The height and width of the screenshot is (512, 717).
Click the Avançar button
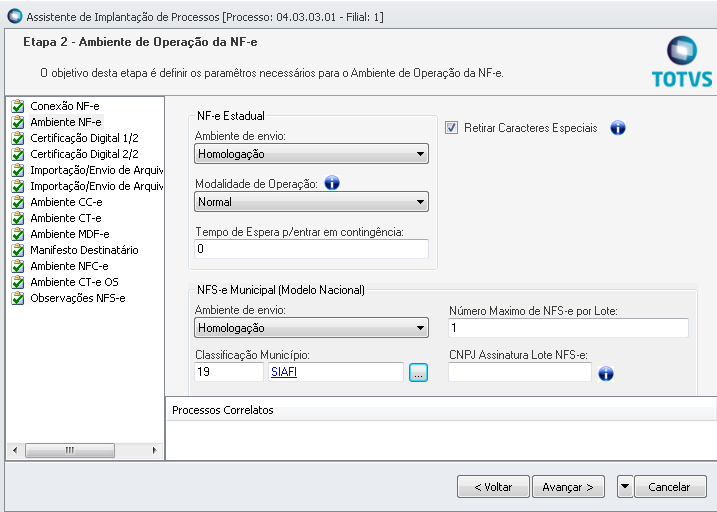[568, 487]
